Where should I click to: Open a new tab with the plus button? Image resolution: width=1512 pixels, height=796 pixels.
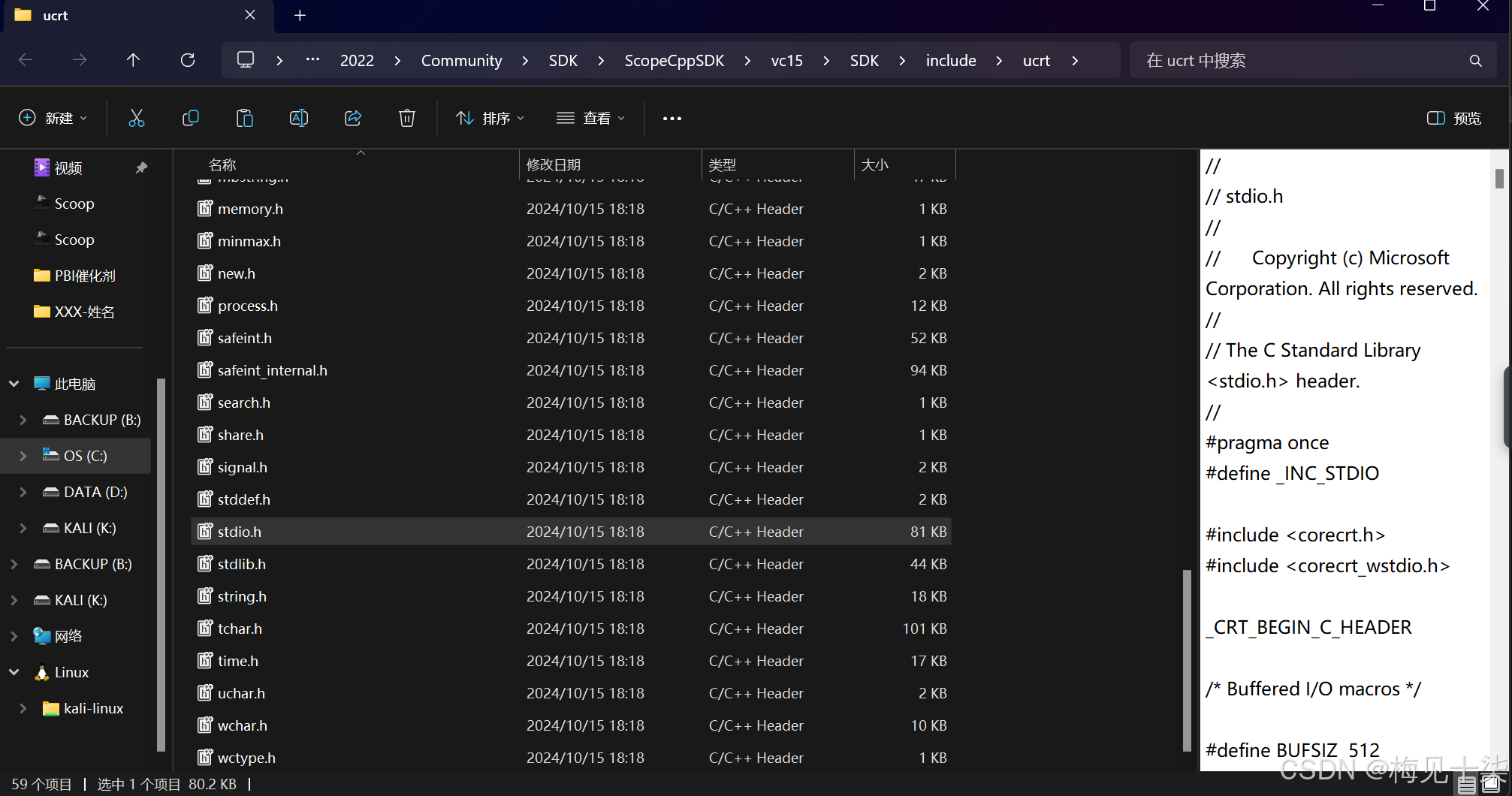pos(299,15)
